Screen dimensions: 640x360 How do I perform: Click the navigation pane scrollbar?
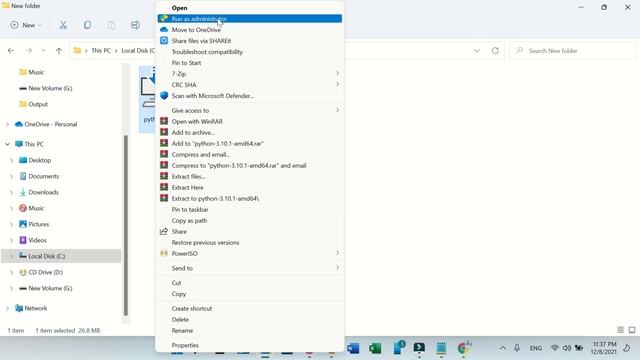click(x=126, y=224)
